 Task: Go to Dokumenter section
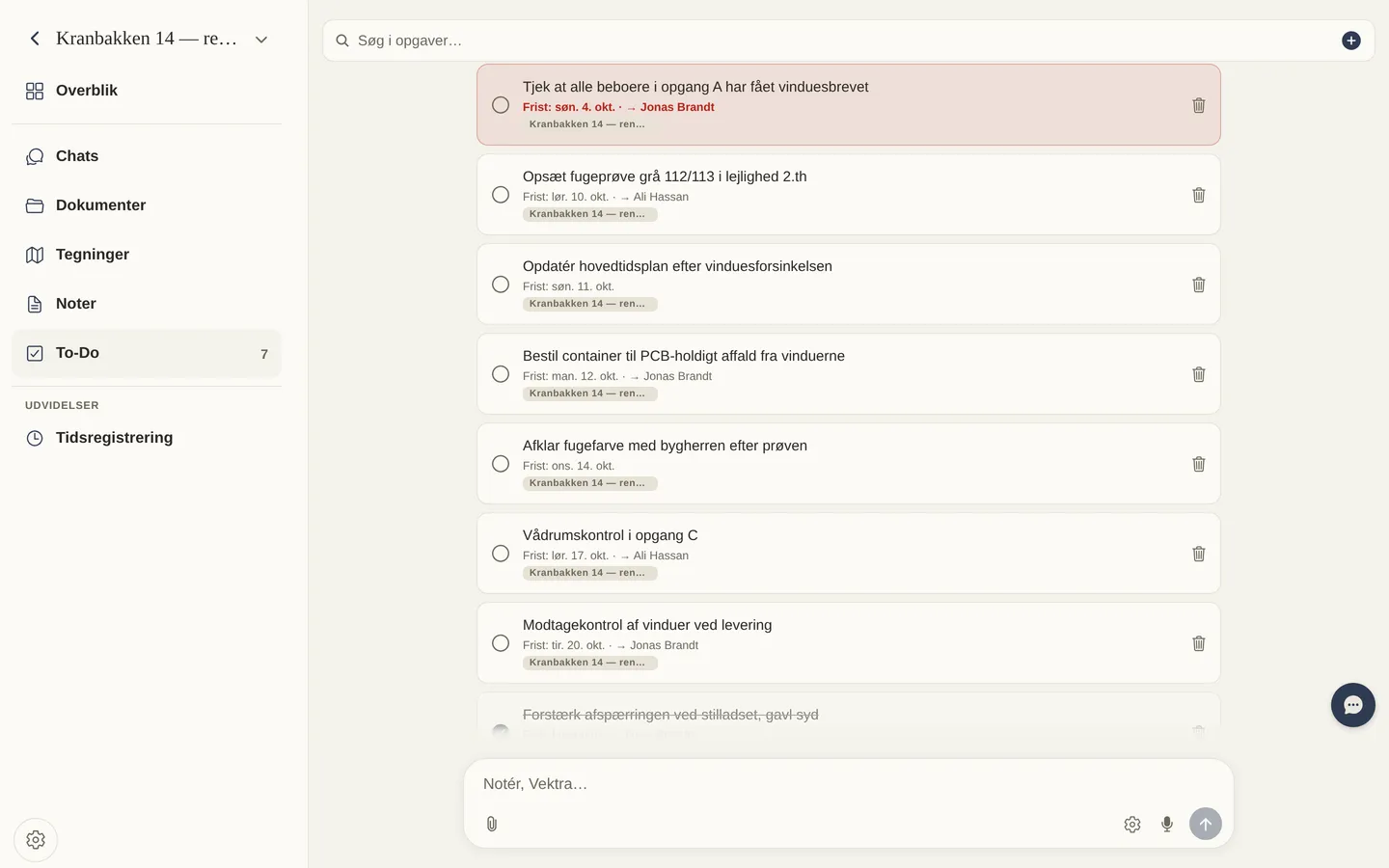(147, 205)
